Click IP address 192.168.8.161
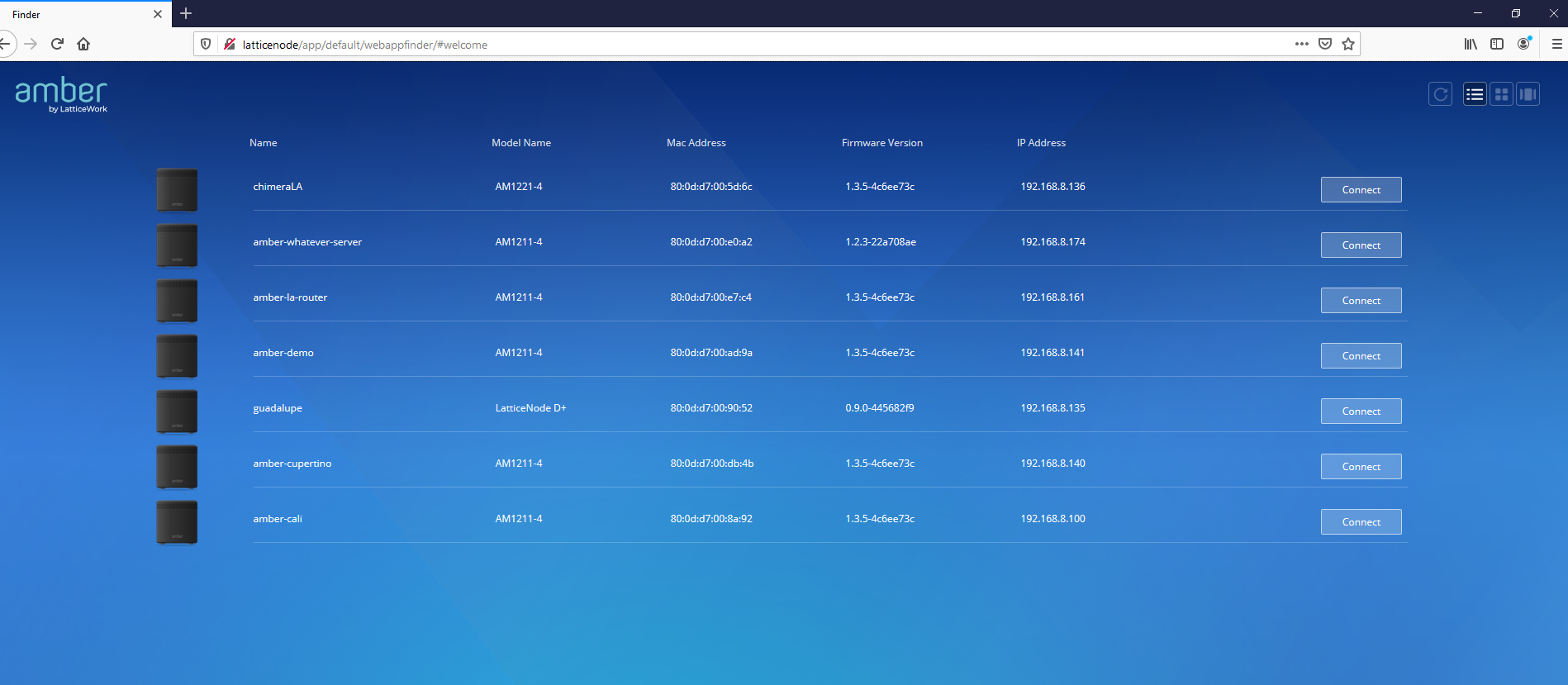Viewport: 1568px width, 685px height. pyautogui.click(x=1052, y=297)
